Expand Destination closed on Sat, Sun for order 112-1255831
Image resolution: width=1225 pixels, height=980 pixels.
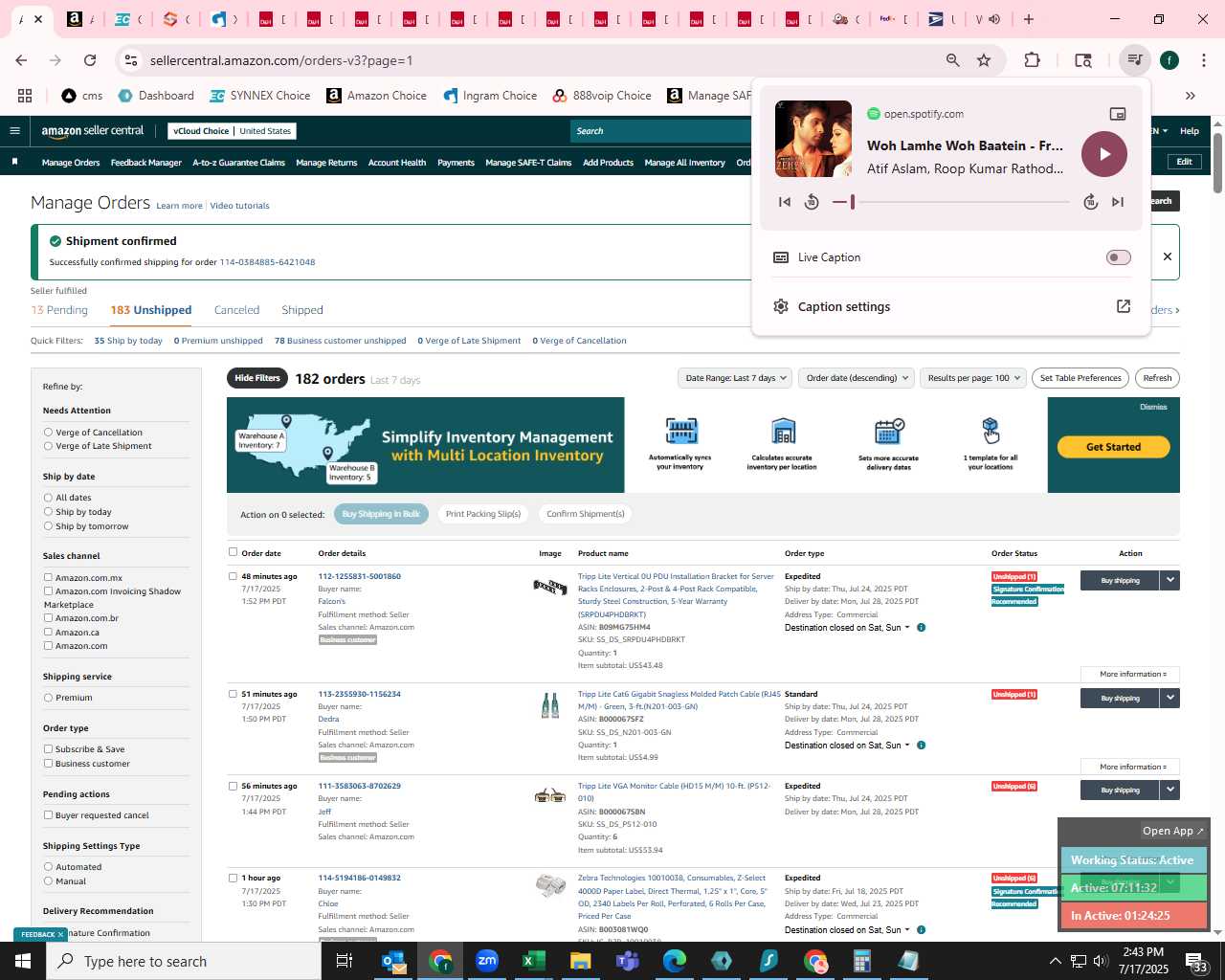pyautogui.click(x=847, y=628)
